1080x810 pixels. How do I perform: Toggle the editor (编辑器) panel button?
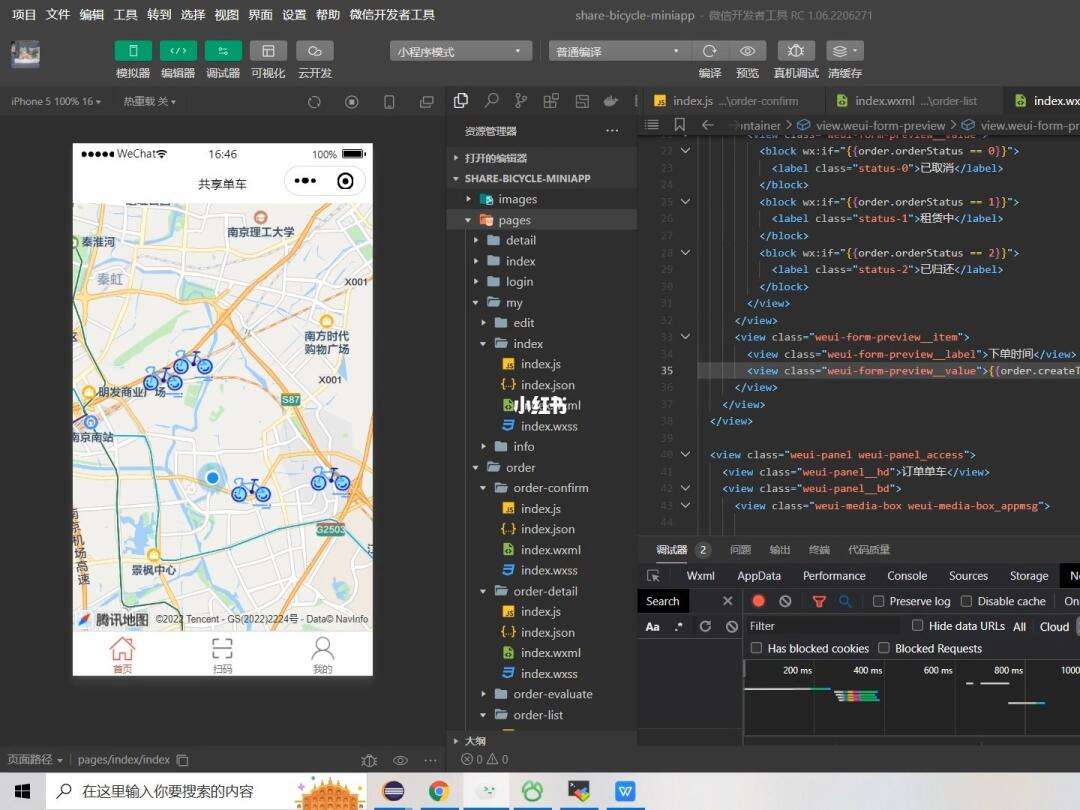tap(178, 51)
